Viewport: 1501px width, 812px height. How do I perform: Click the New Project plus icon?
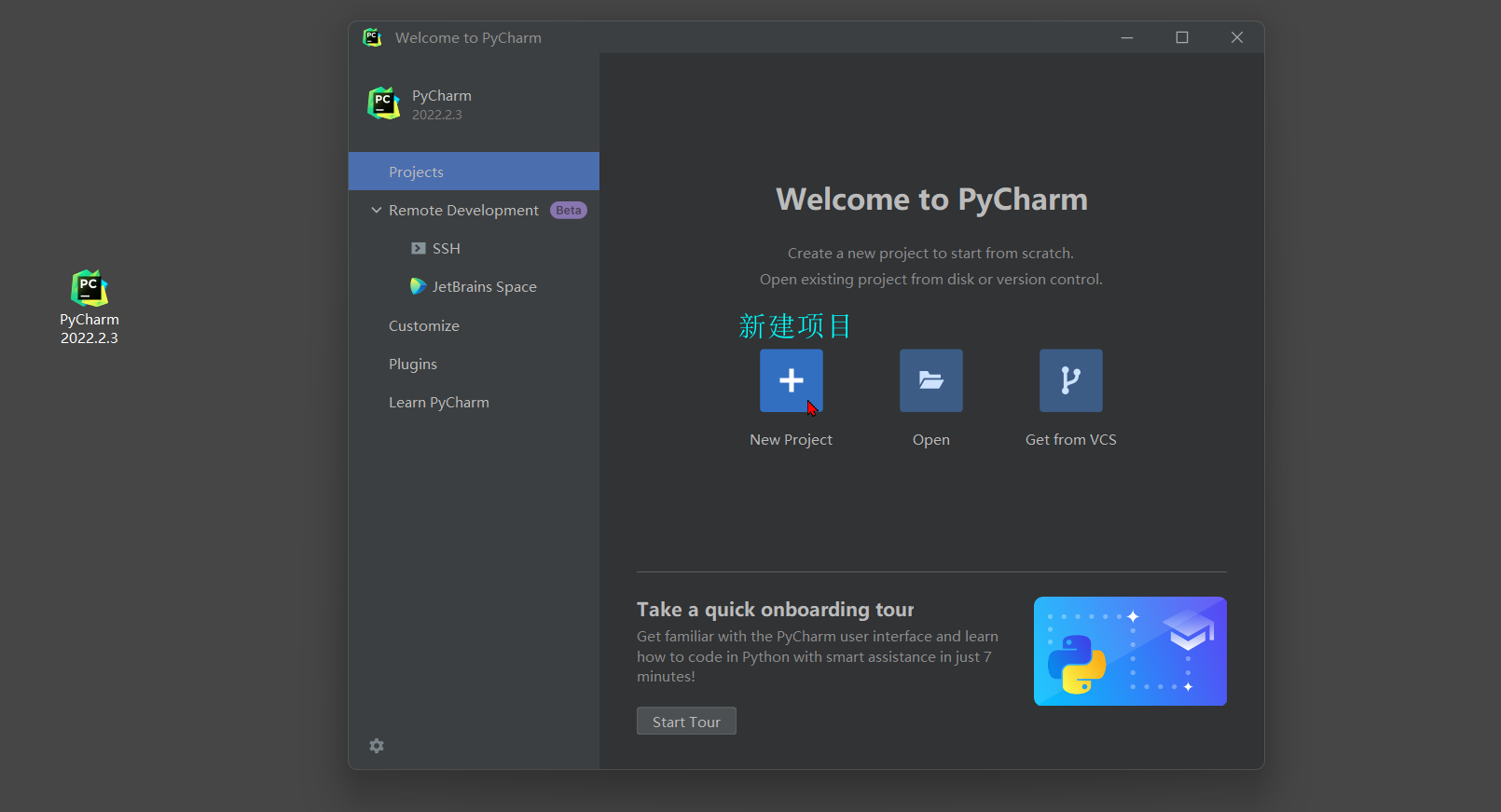click(791, 380)
